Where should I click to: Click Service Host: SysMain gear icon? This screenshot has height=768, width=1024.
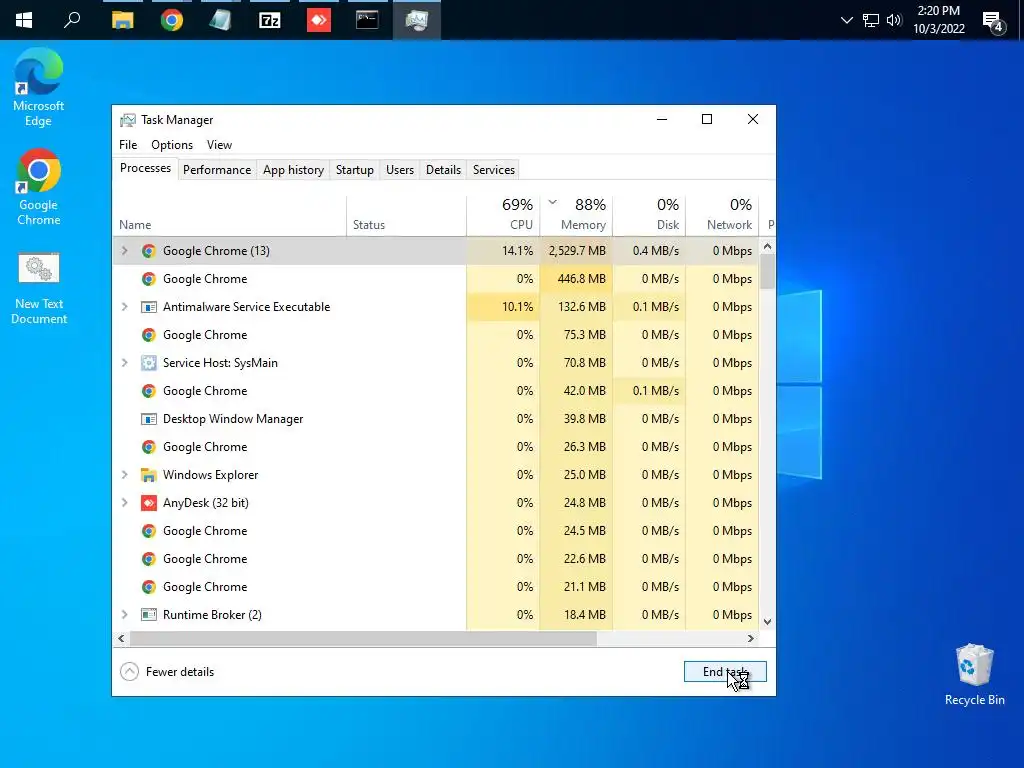click(149, 363)
